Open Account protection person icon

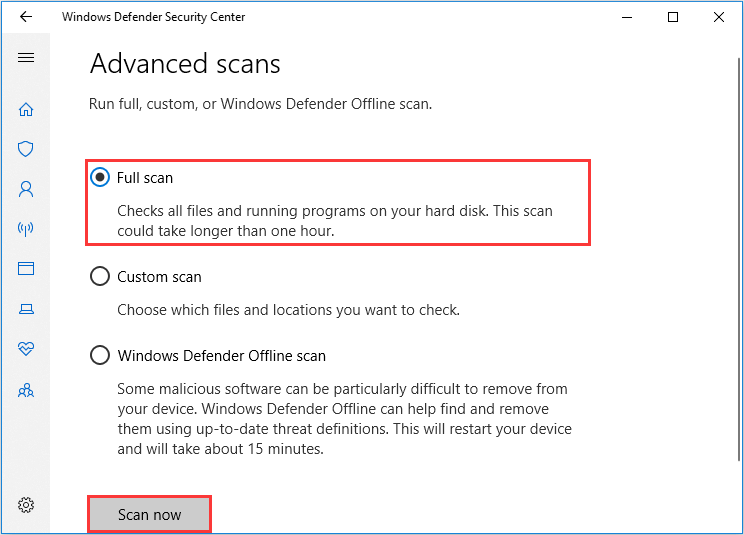click(x=26, y=189)
